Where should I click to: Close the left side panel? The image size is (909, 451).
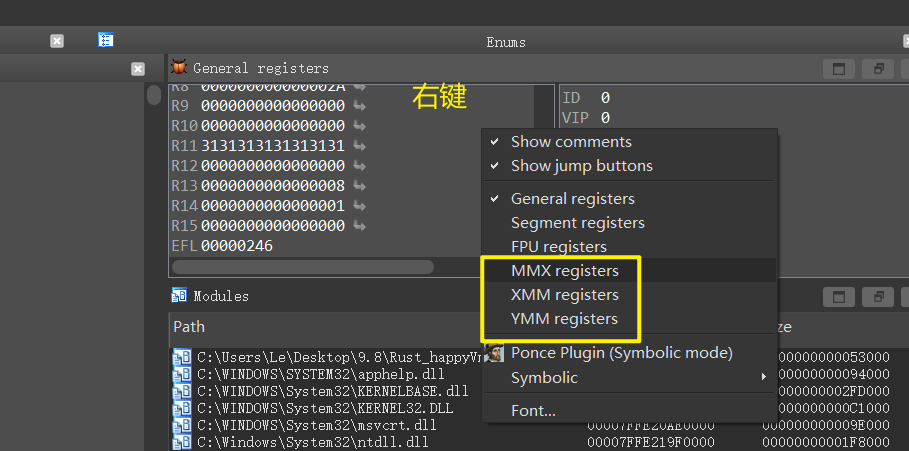[x=137, y=70]
